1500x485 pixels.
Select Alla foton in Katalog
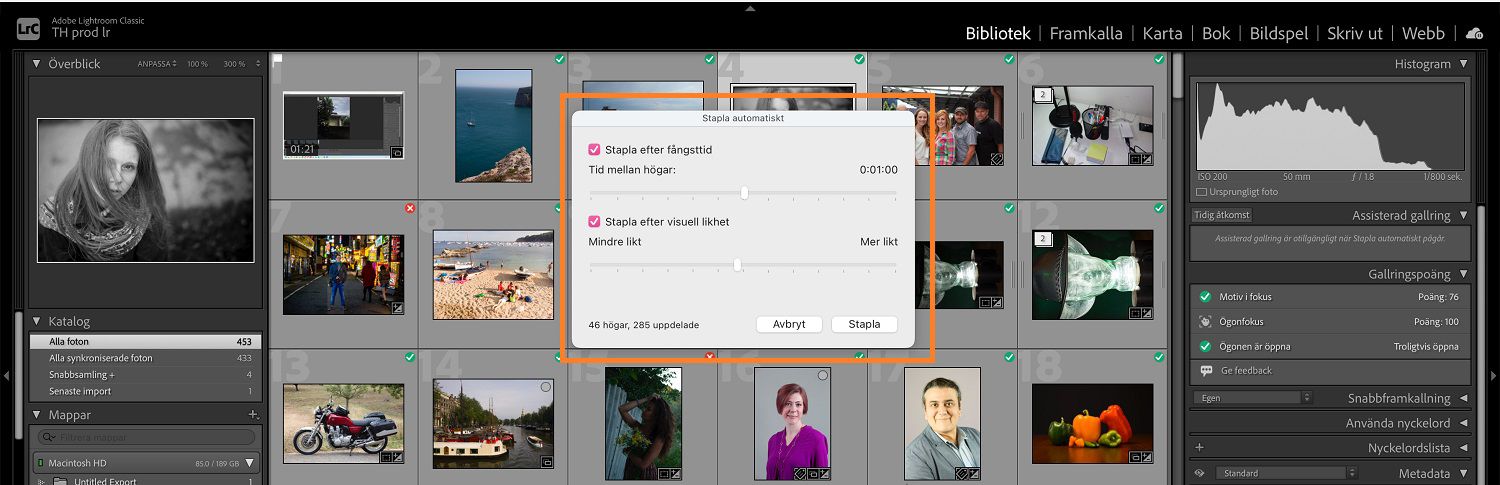coord(146,342)
